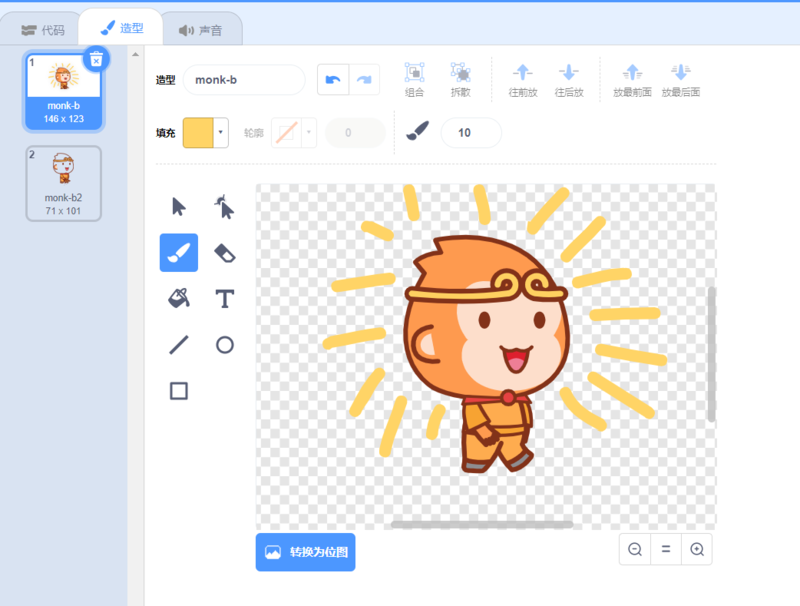Select the monk-b costume thumbnail
The height and width of the screenshot is (606, 800).
tap(63, 92)
